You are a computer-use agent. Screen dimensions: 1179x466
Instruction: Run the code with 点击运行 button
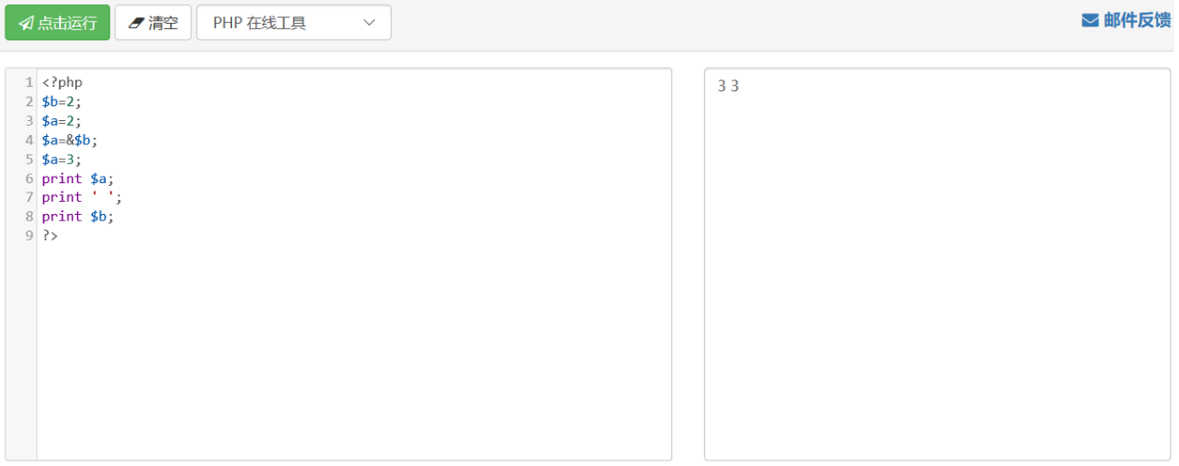coord(58,23)
